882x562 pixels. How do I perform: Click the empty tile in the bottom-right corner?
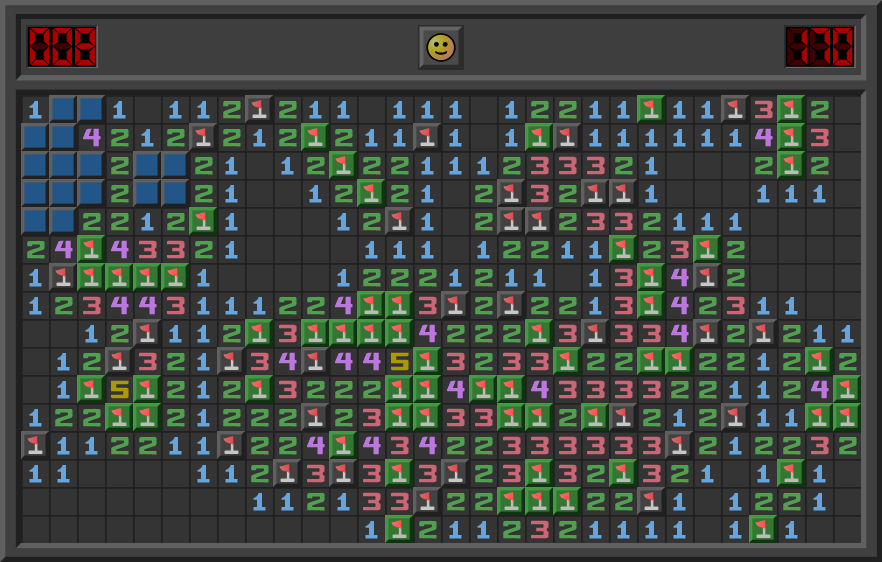tap(847, 529)
